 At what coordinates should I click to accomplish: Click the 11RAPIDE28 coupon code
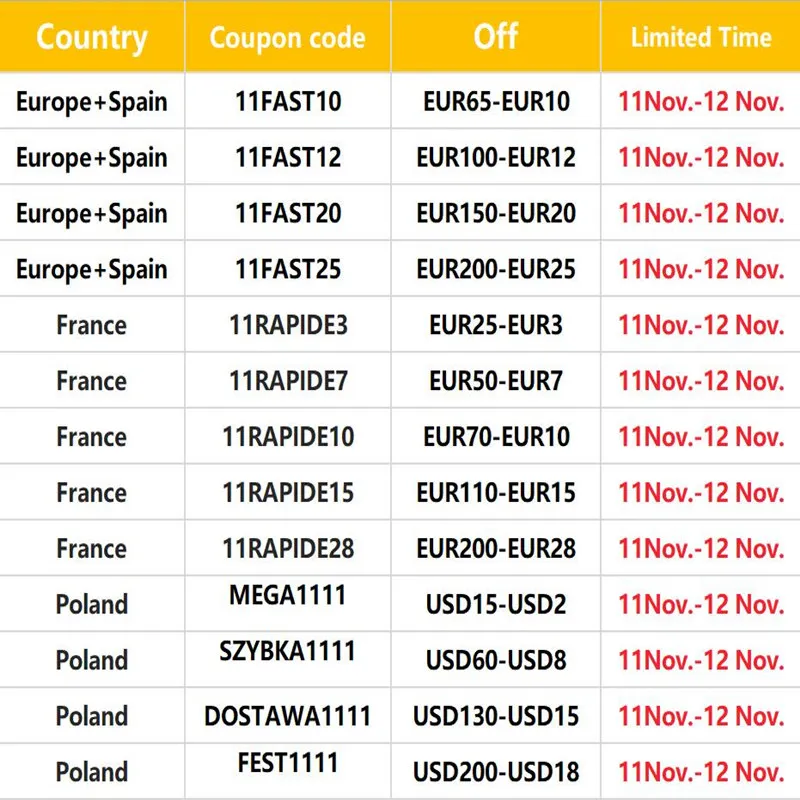coord(288,549)
